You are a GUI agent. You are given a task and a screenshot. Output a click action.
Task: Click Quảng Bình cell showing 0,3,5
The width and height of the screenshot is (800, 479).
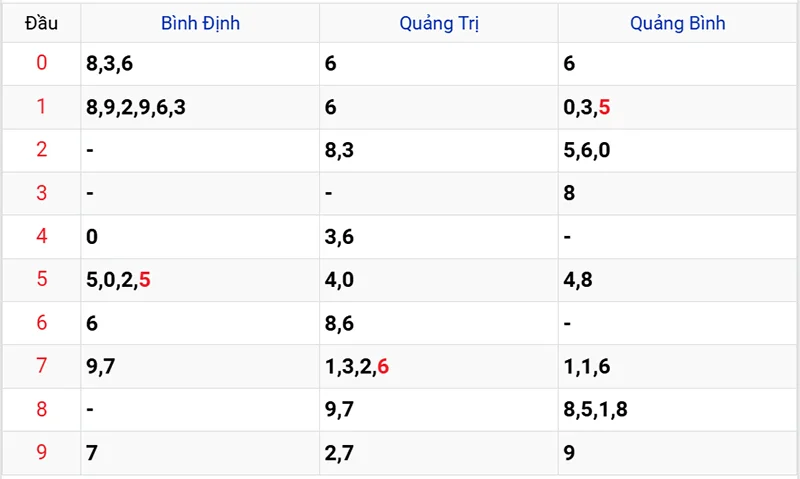(x=587, y=107)
